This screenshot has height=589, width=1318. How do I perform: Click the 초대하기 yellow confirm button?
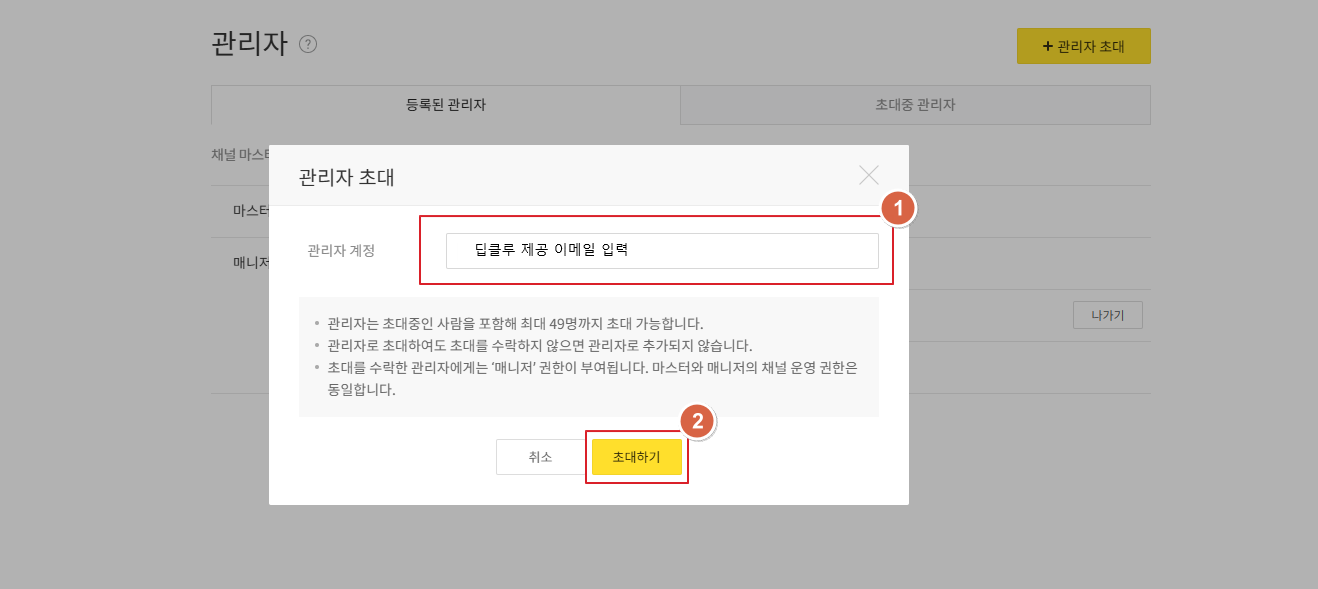[637, 457]
